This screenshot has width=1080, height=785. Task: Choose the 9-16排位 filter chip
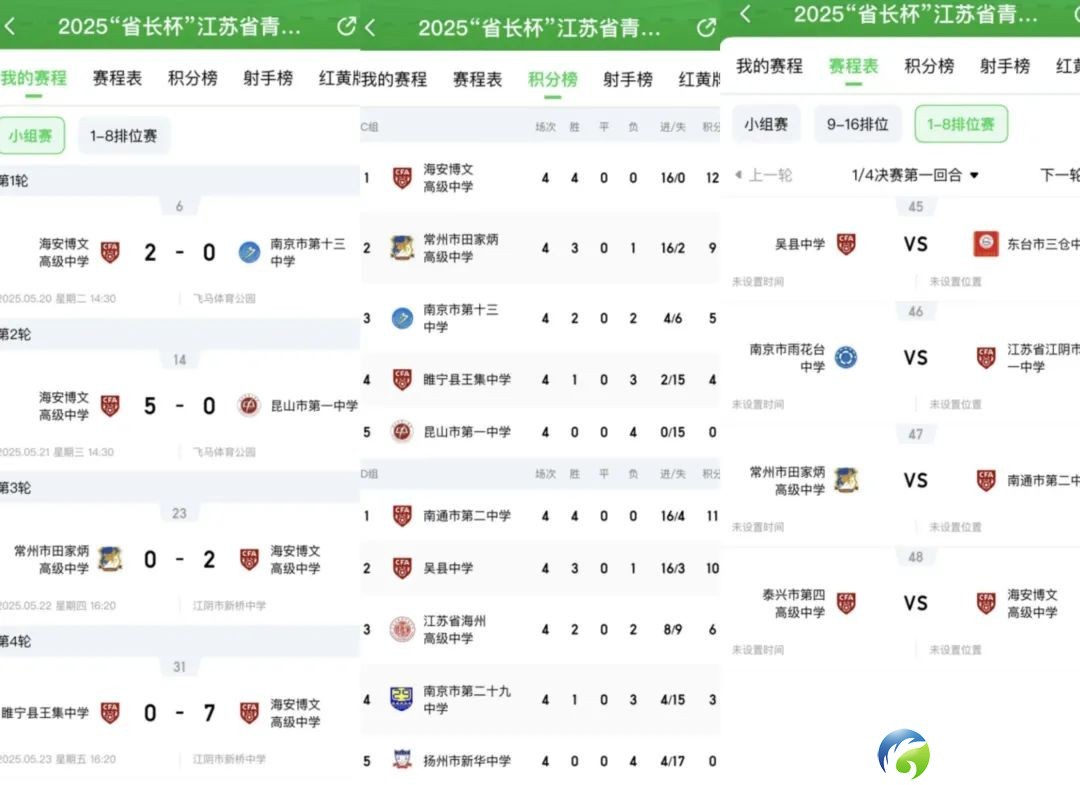click(x=858, y=125)
